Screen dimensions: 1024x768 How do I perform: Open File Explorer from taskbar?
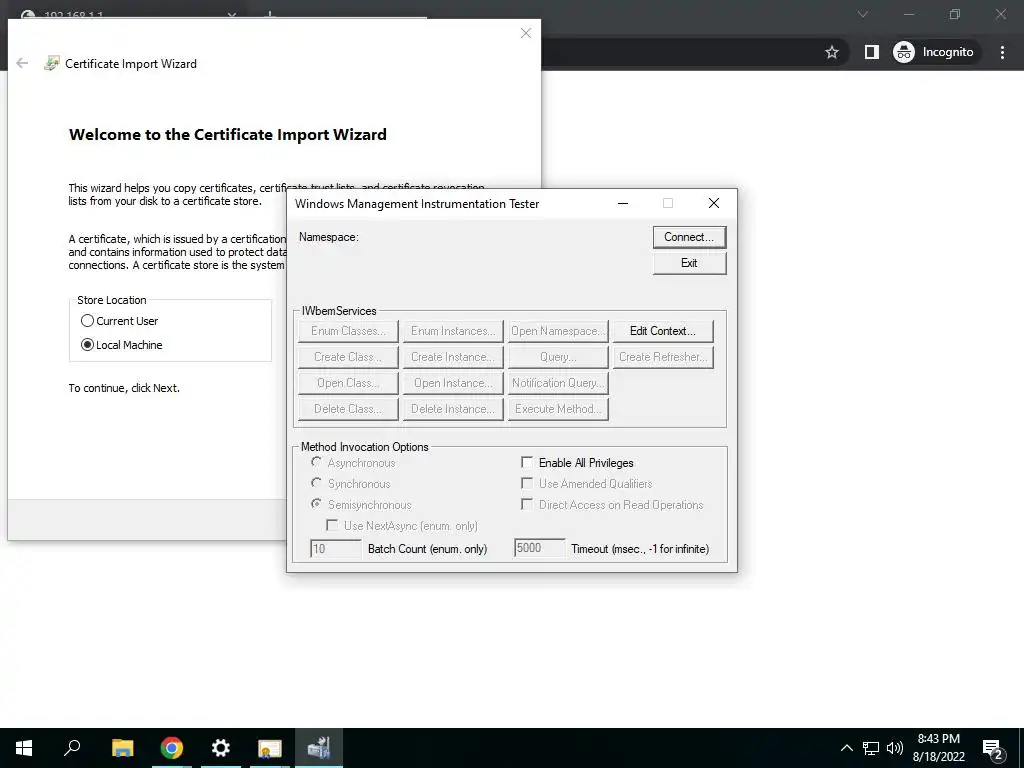(x=123, y=748)
